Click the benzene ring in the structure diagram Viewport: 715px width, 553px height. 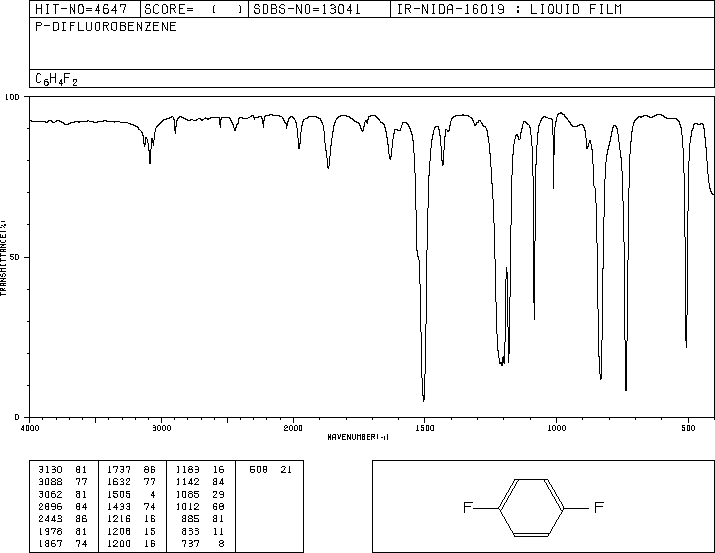[x=531, y=507]
